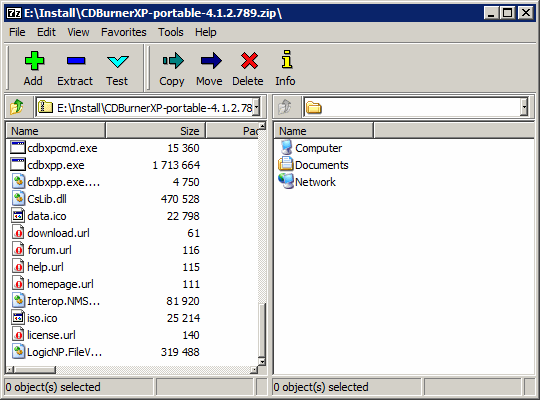Click the left panel archive path field
This screenshot has width=540, height=400.
point(148,107)
